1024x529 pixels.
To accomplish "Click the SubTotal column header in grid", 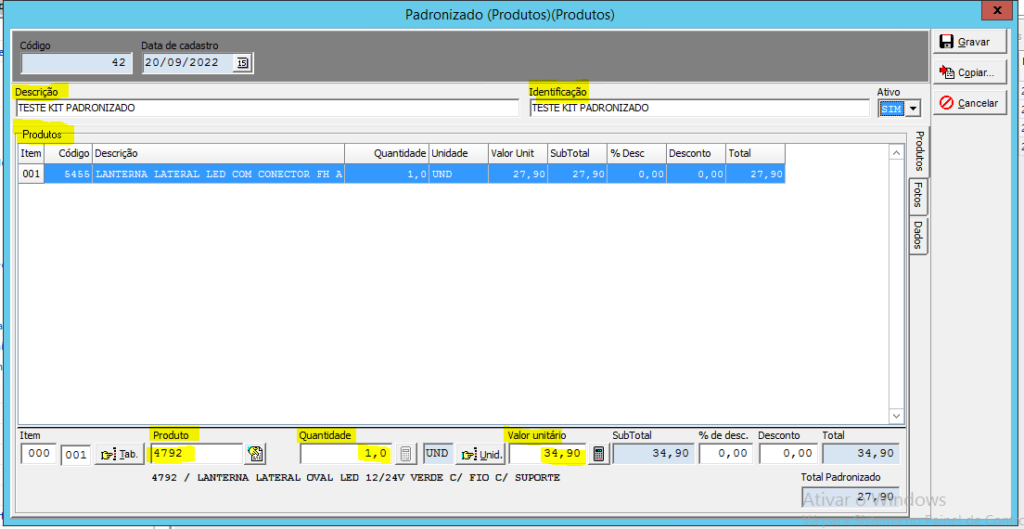I will (x=577, y=153).
